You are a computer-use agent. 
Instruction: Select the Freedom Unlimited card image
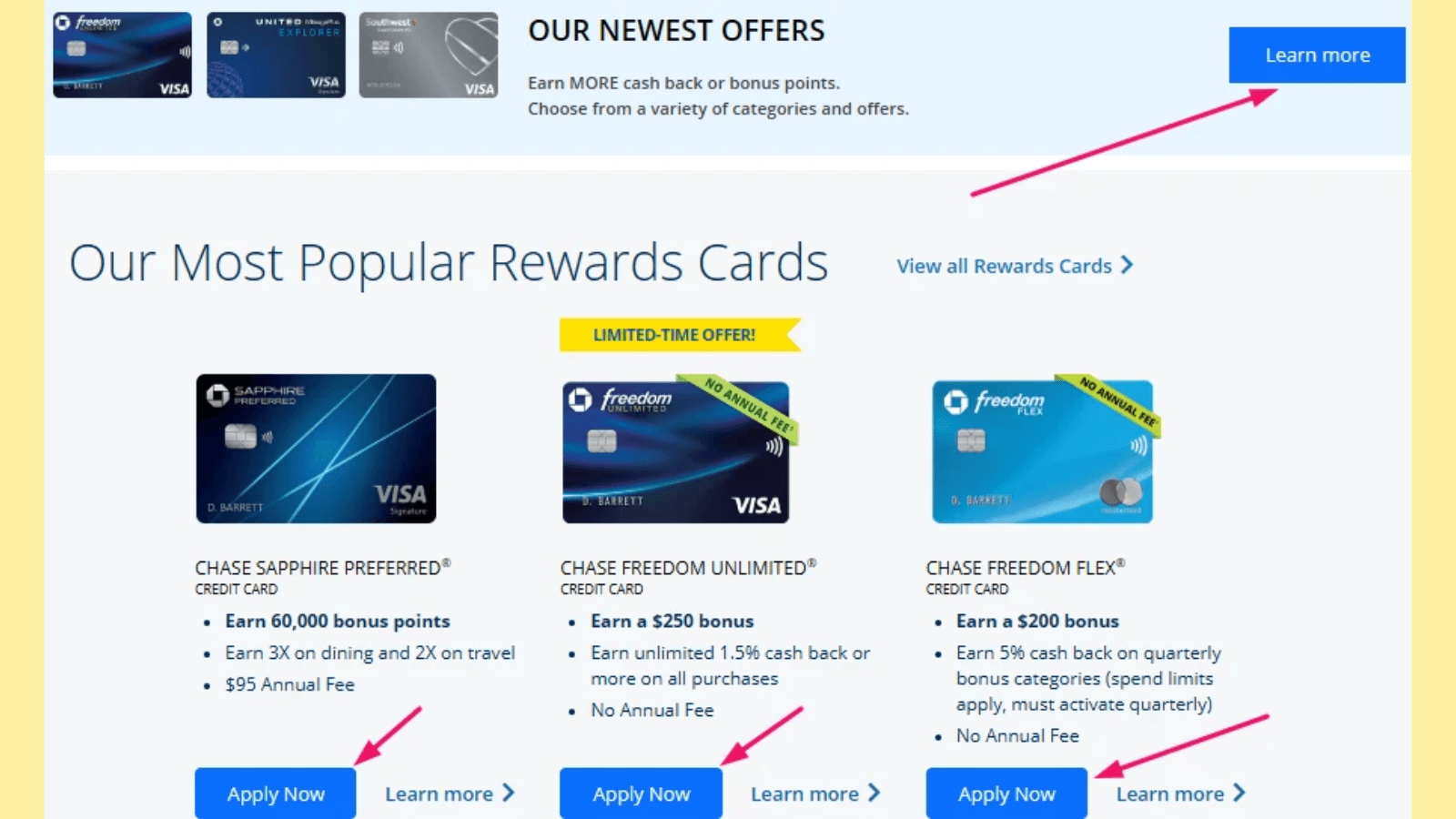(679, 450)
